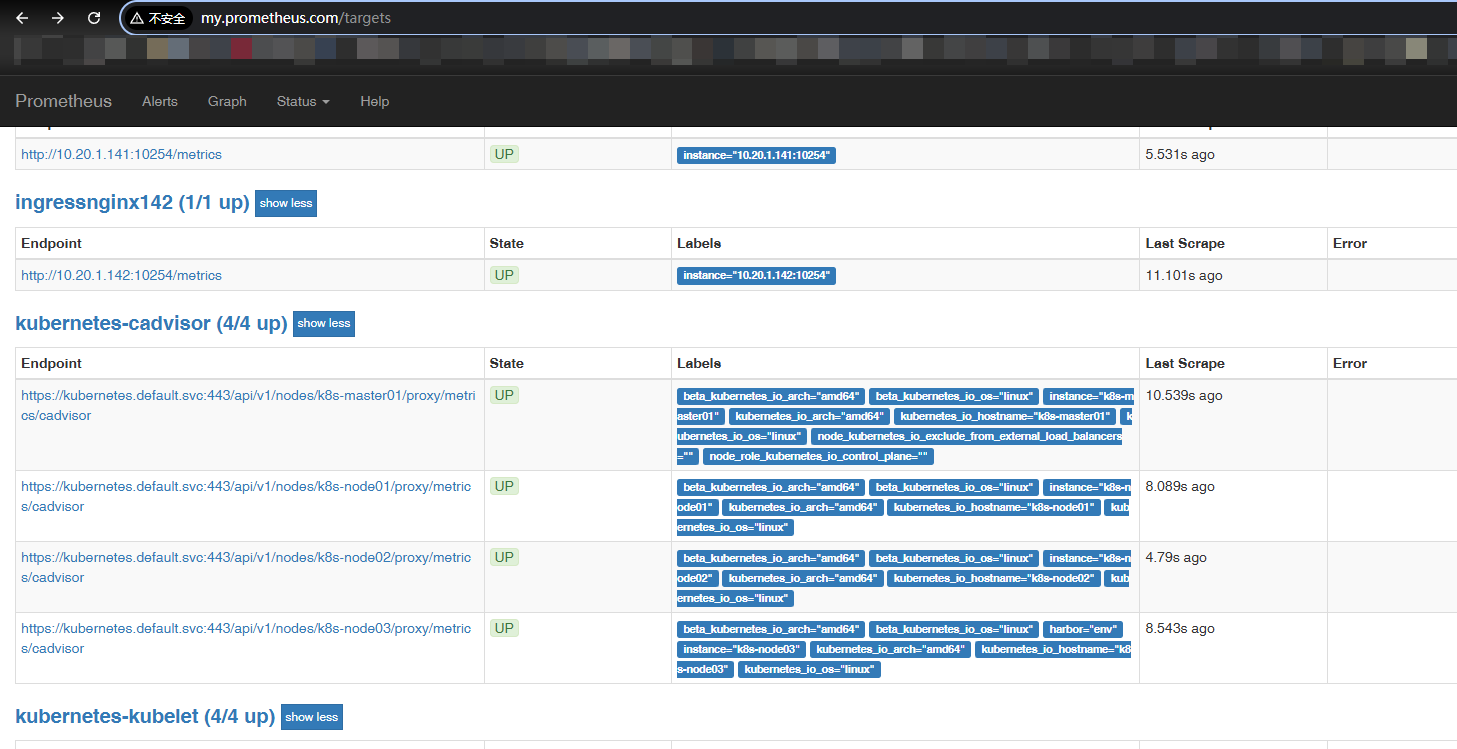Click the ingressnginx142 (1/1 up) heading
Image resolution: width=1457 pixels, height=749 pixels.
point(132,203)
